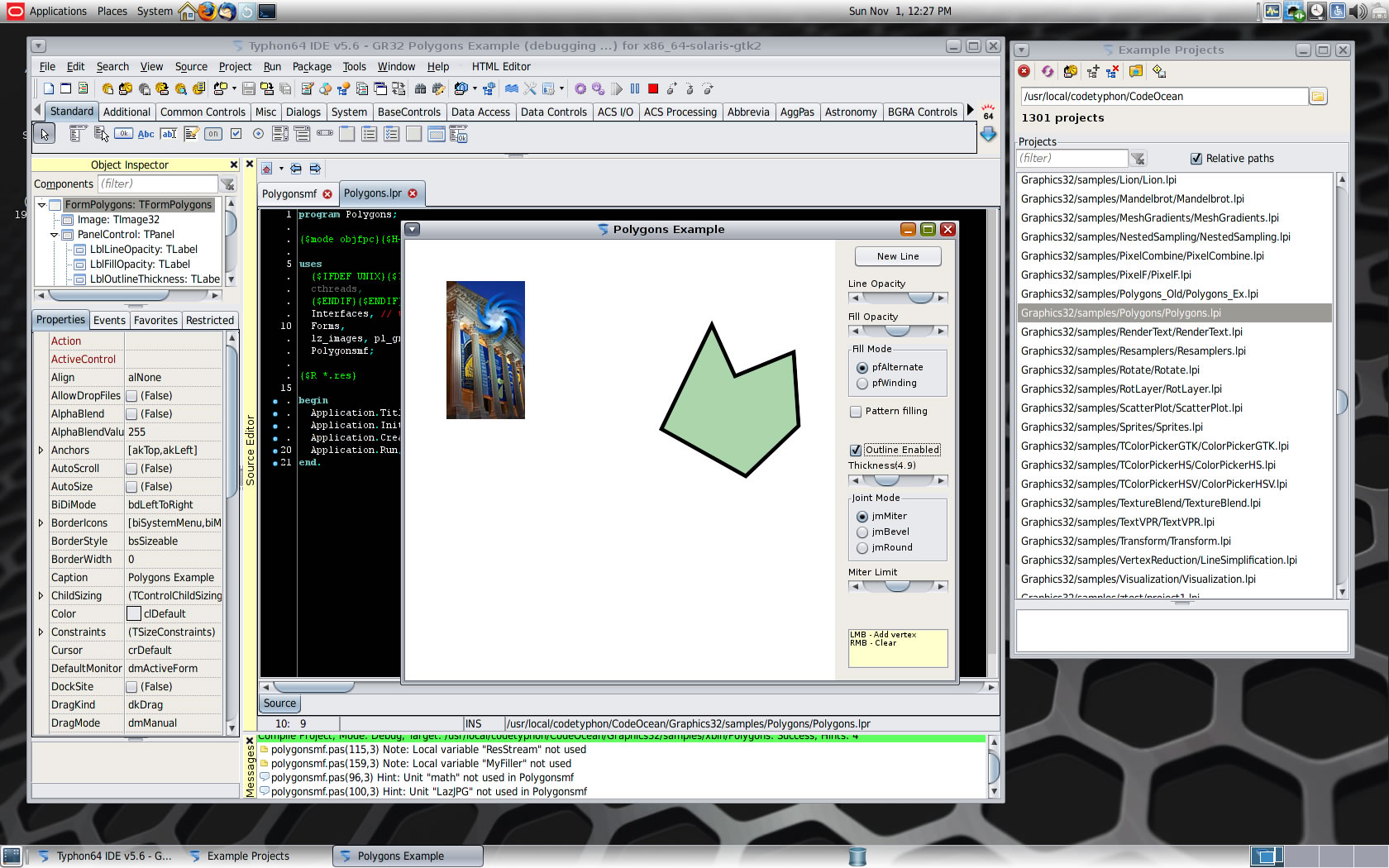Choose jmRound joint mode
Viewport: 1389px width, 868px height.
[x=862, y=548]
